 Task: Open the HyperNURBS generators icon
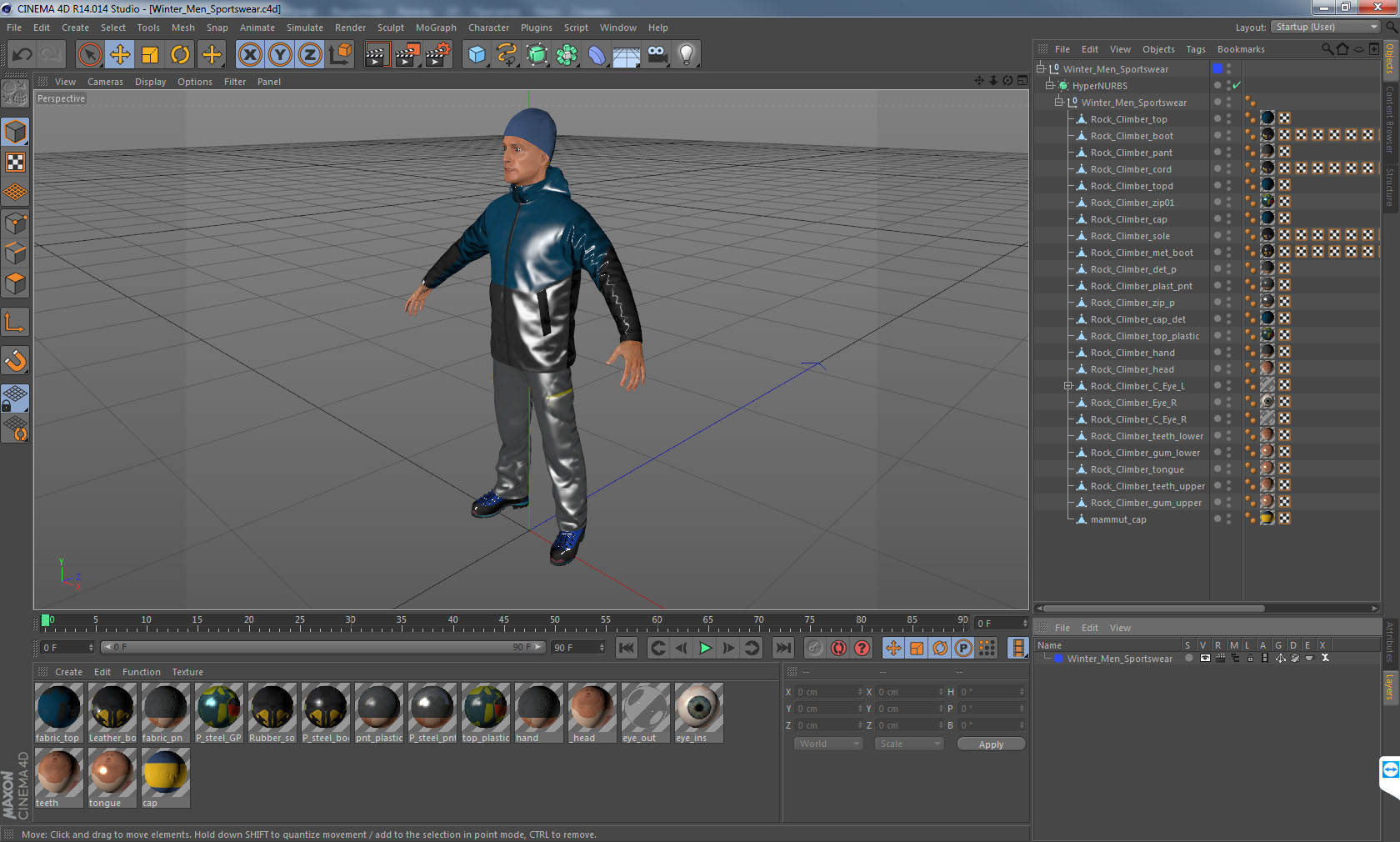(537, 55)
